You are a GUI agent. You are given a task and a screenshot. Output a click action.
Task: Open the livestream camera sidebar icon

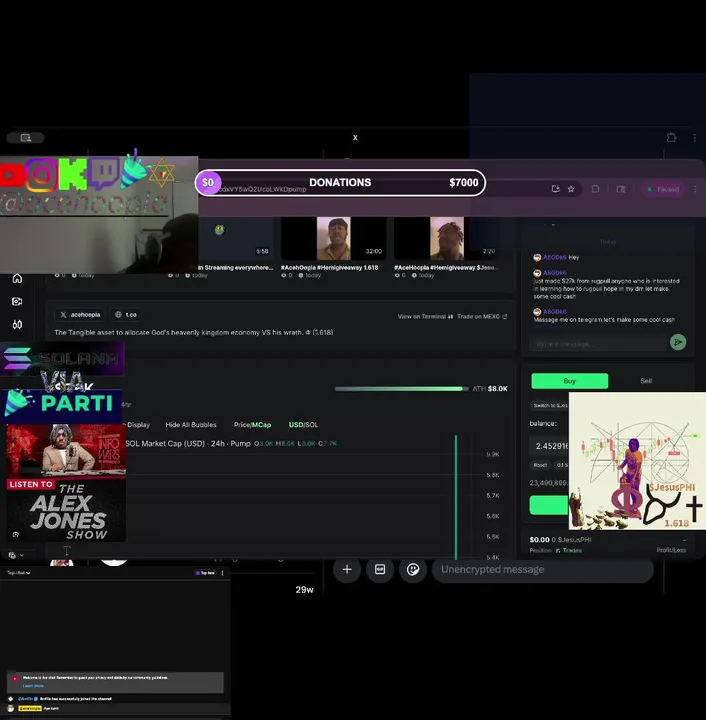pyautogui.click(x=17, y=301)
